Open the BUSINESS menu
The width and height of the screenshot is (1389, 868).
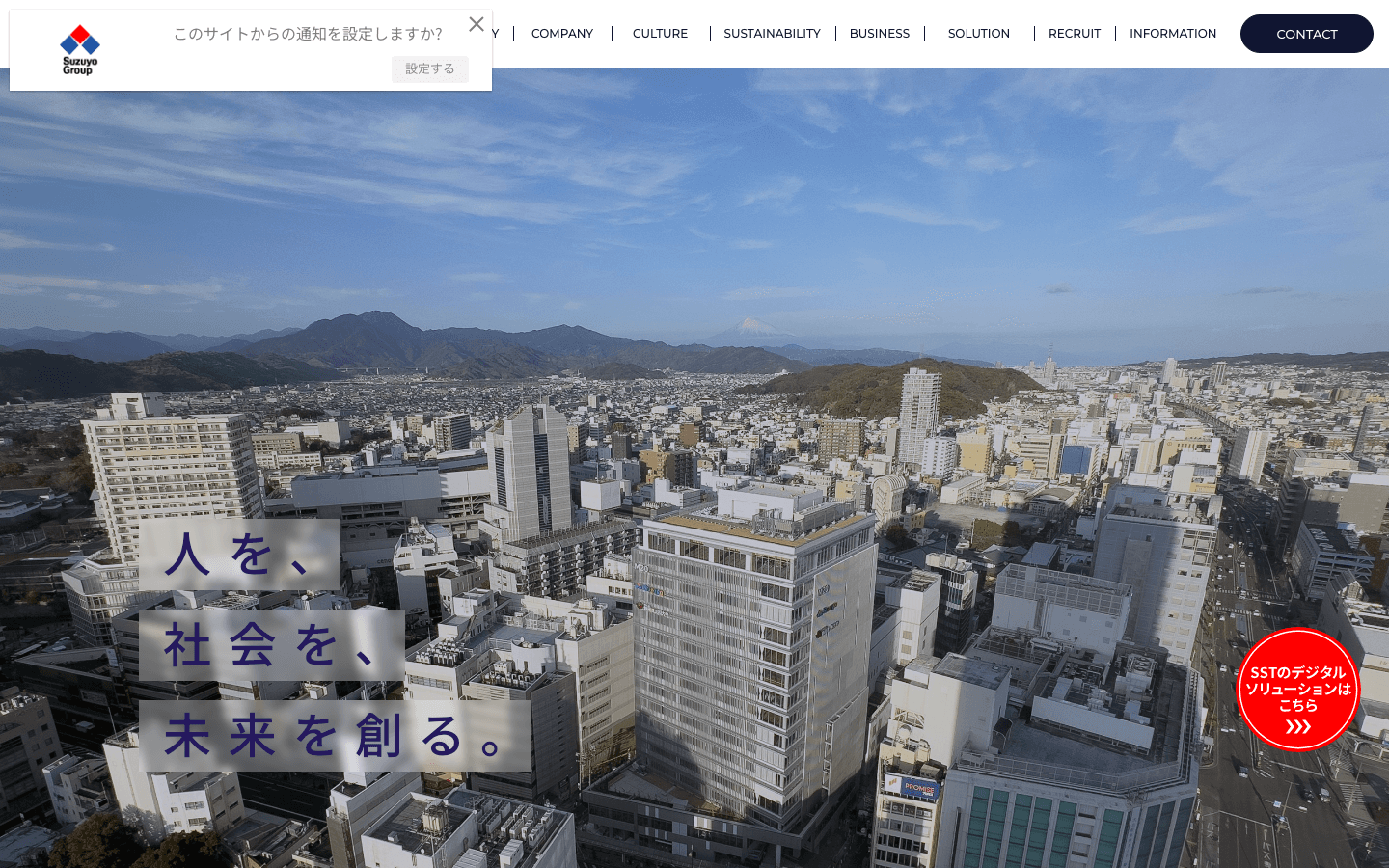coord(880,34)
